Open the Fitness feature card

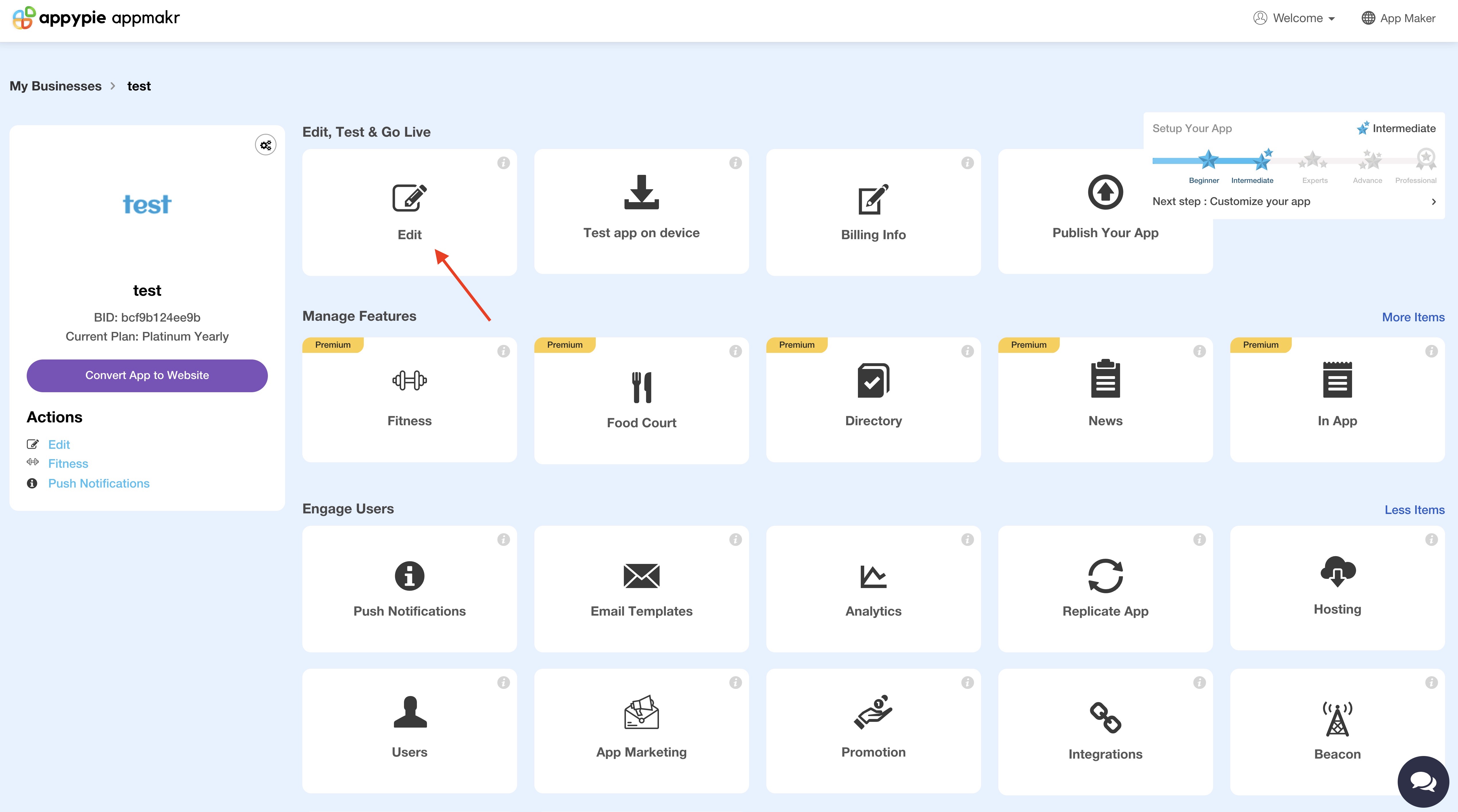(409, 399)
